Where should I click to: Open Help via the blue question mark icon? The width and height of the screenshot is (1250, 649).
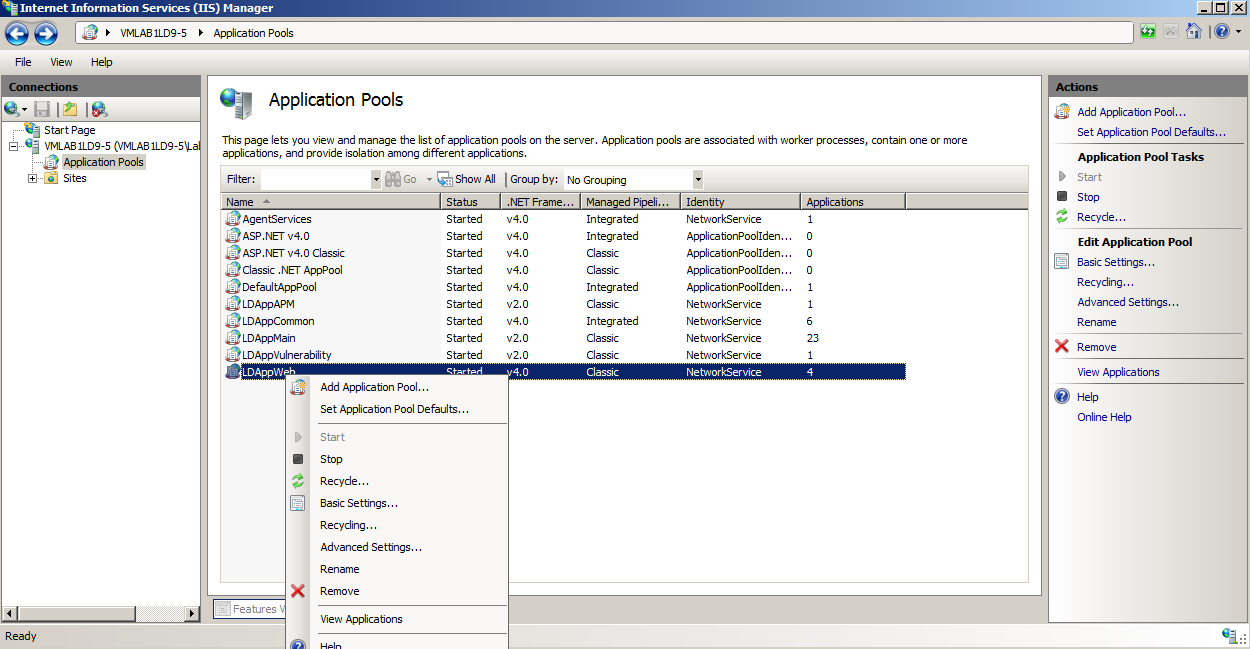point(1221,31)
